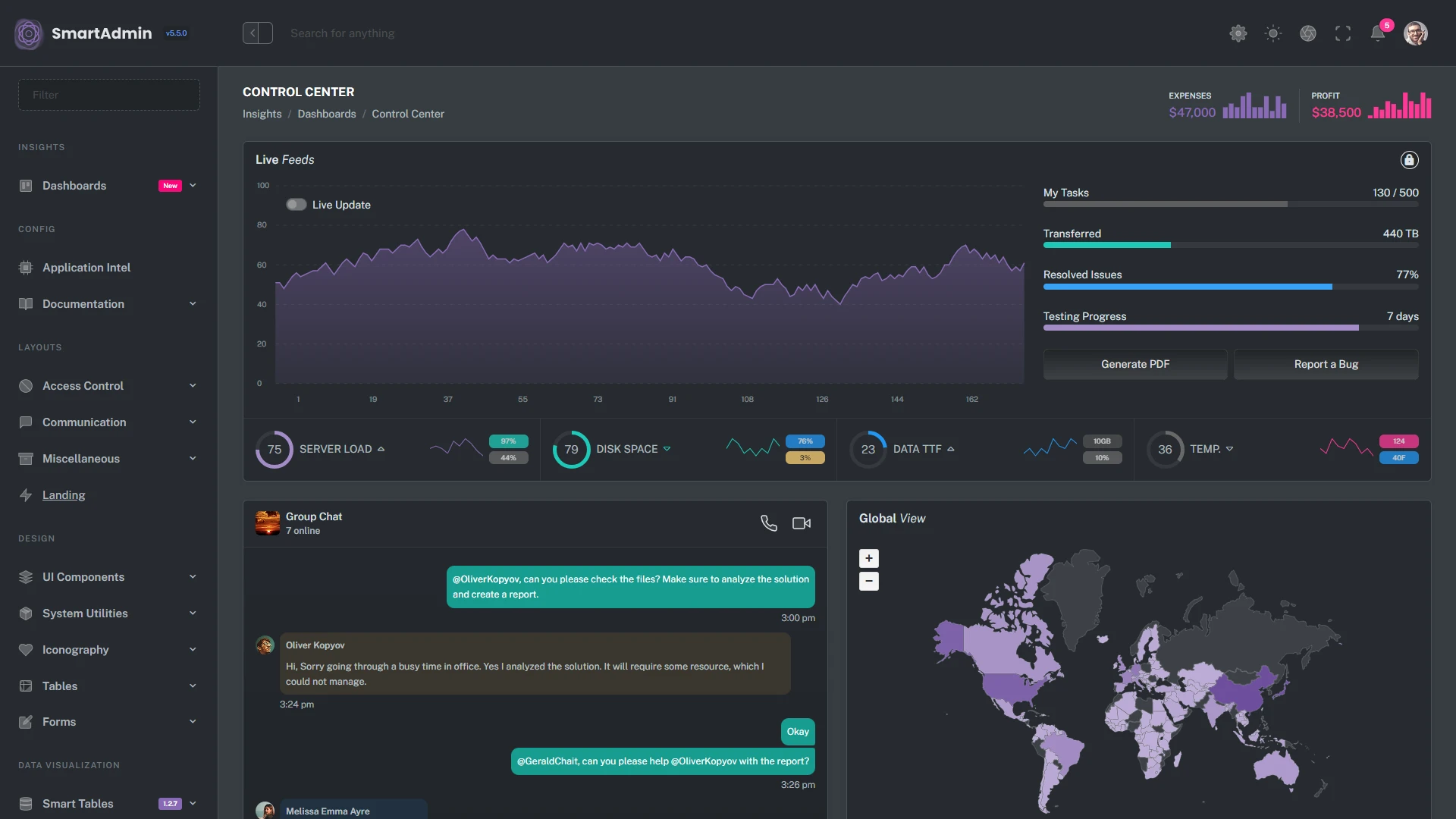This screenshot has width=1456, height=819.
Task: Open the color palette aperture icon
Action: 1308,33
